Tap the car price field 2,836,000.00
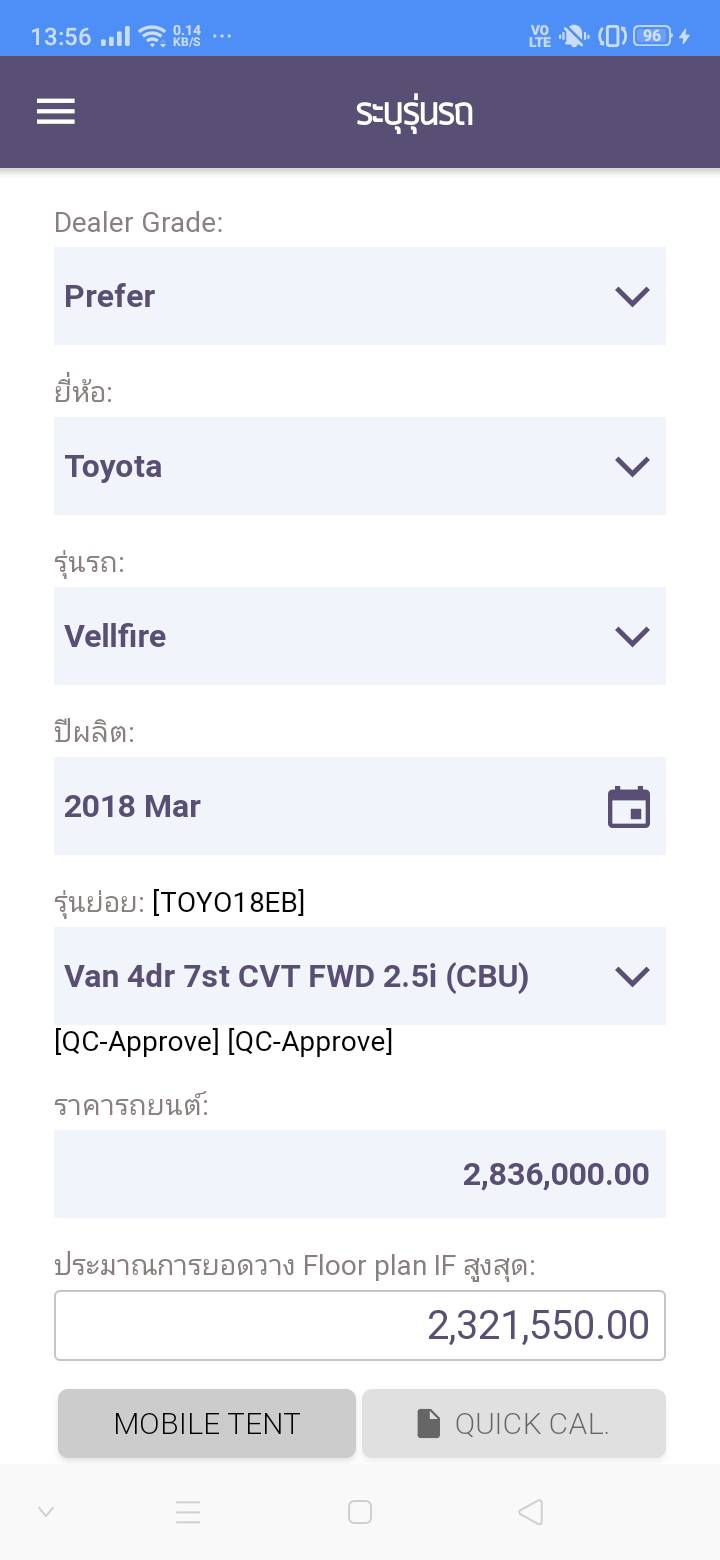The width and height of the screenshot is (720, 1560). pos(360,1174)
